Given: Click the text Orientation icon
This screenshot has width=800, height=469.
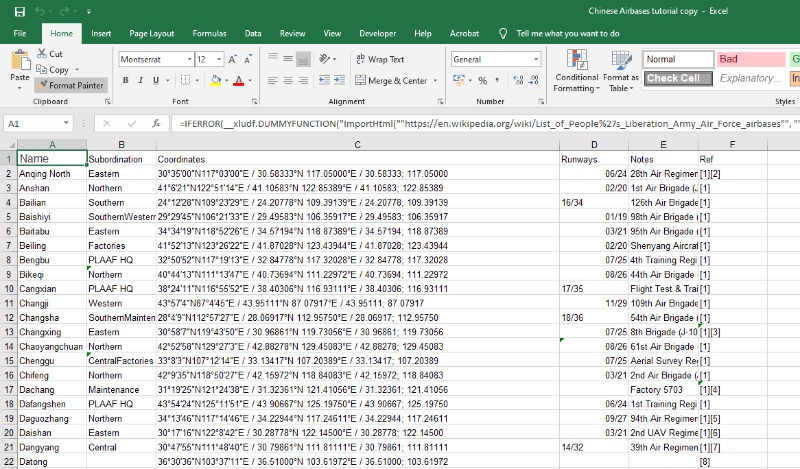Looking at the screenshot, I should click(324, 59).
